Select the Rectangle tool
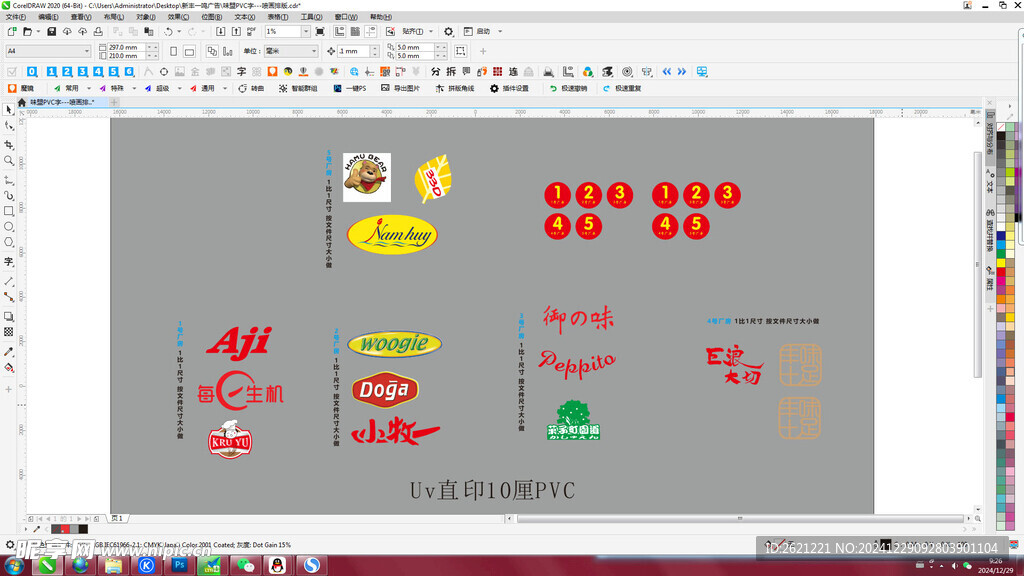 [x=8, y=211]
